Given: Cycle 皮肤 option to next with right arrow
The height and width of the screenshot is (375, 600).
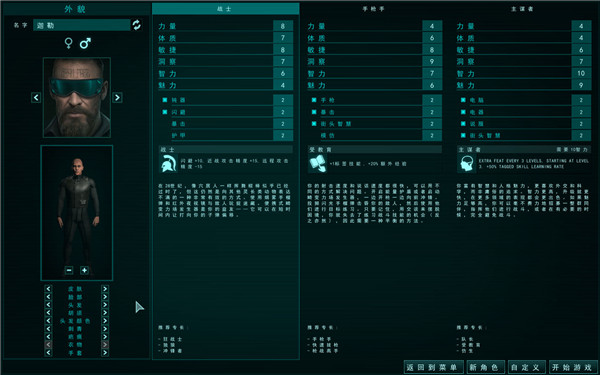Looking at the screenshot, I should point(105,289).
